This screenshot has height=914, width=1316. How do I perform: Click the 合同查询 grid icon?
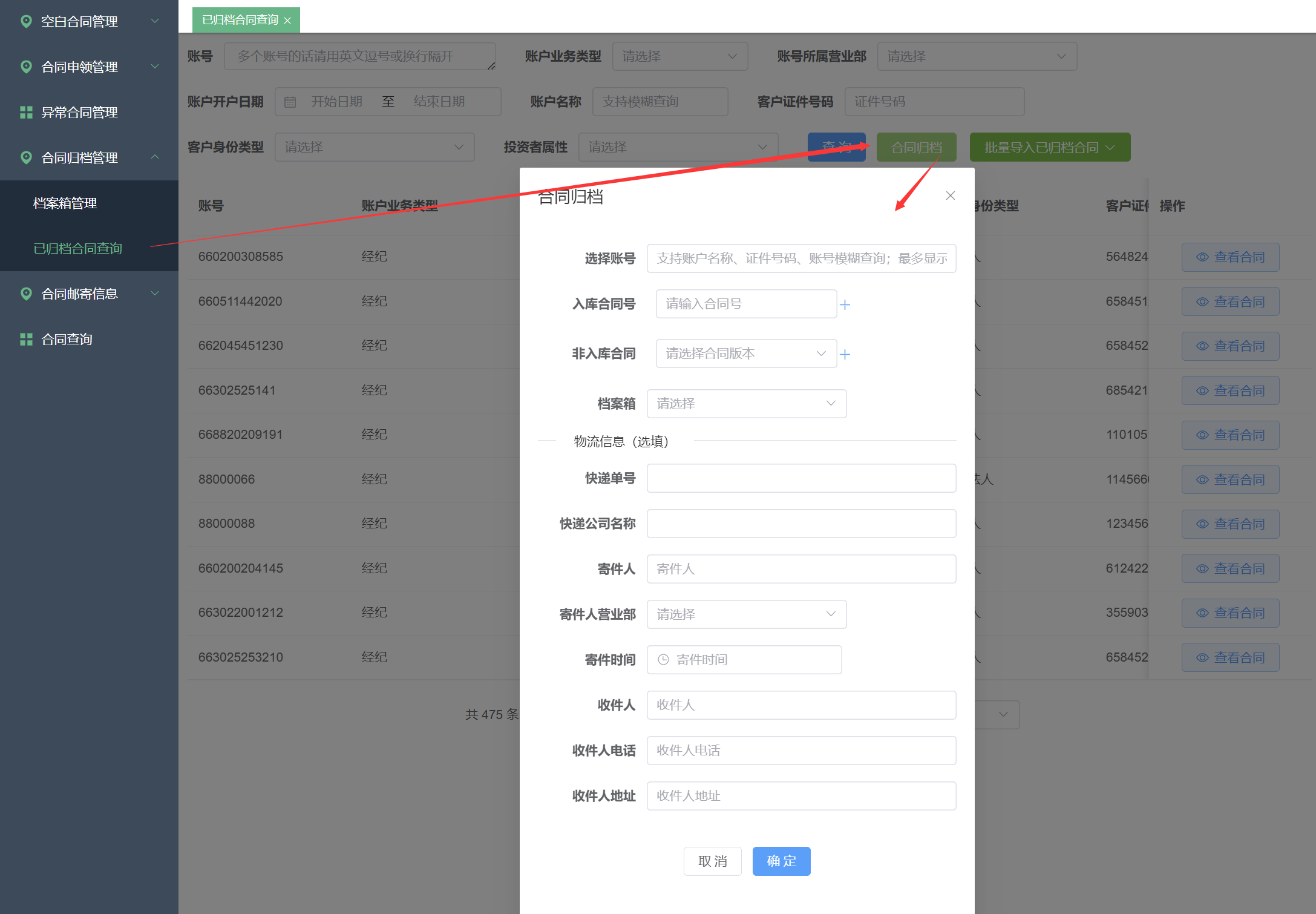point(26,340)
